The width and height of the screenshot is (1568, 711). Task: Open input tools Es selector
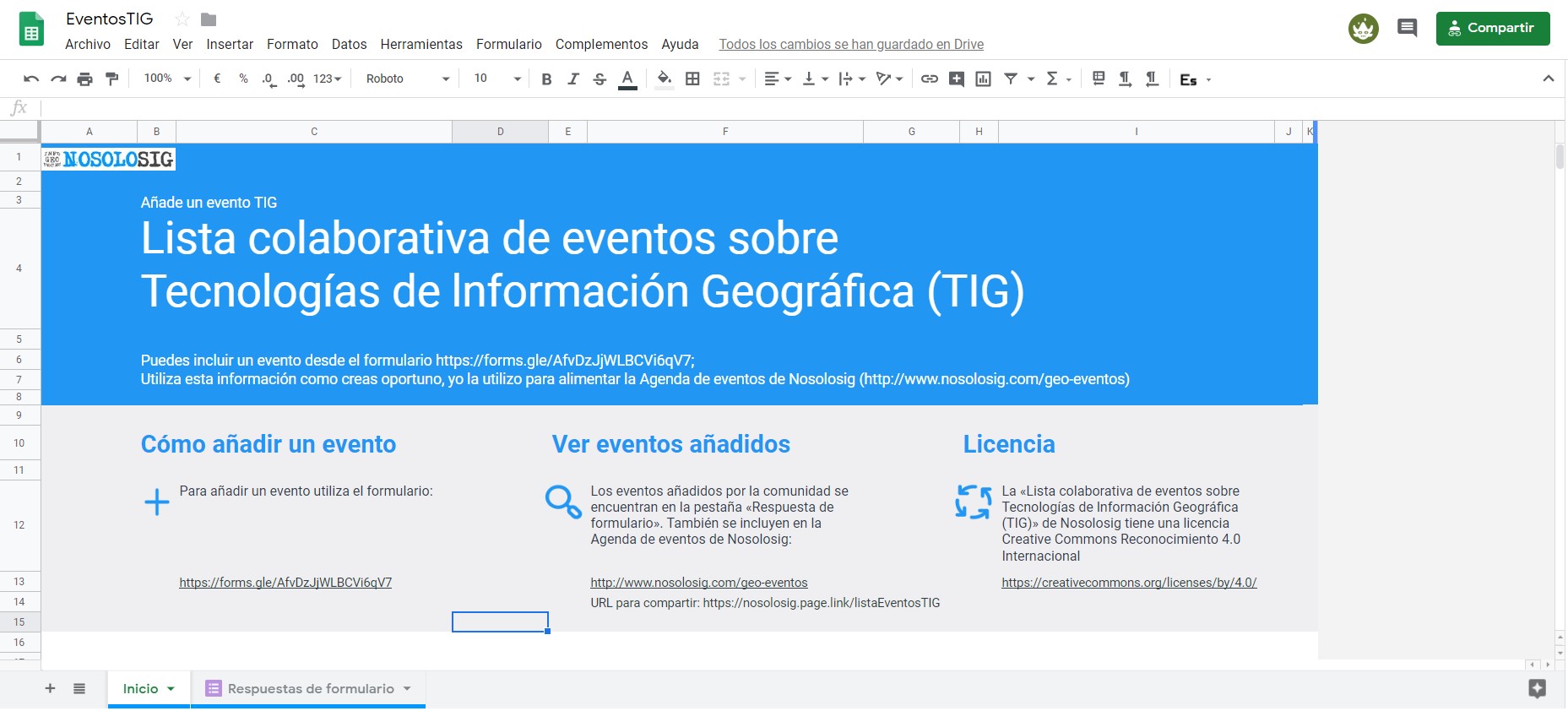(1195, 79)
